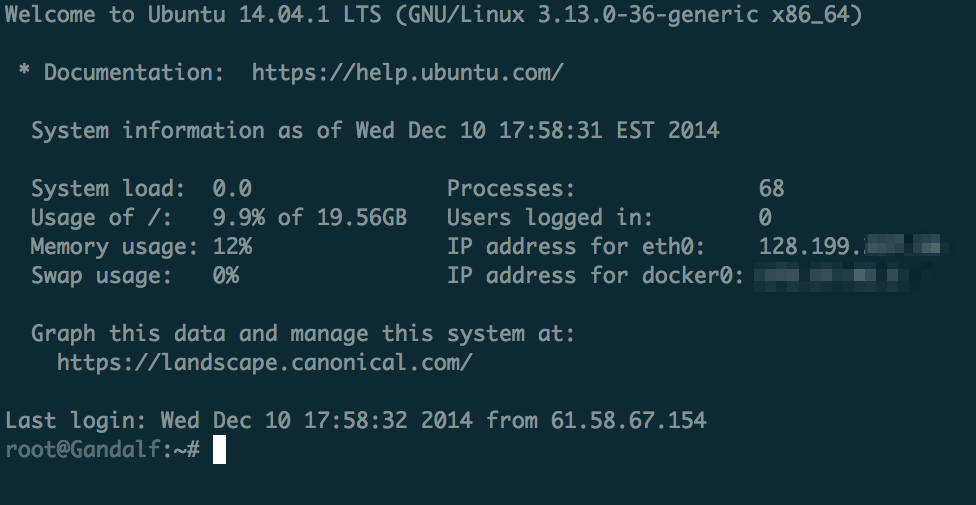The width and height of the screenshot is (976, 505).
Task: Click the Documentation asterisk bullet
Action: tap(24, 71)
